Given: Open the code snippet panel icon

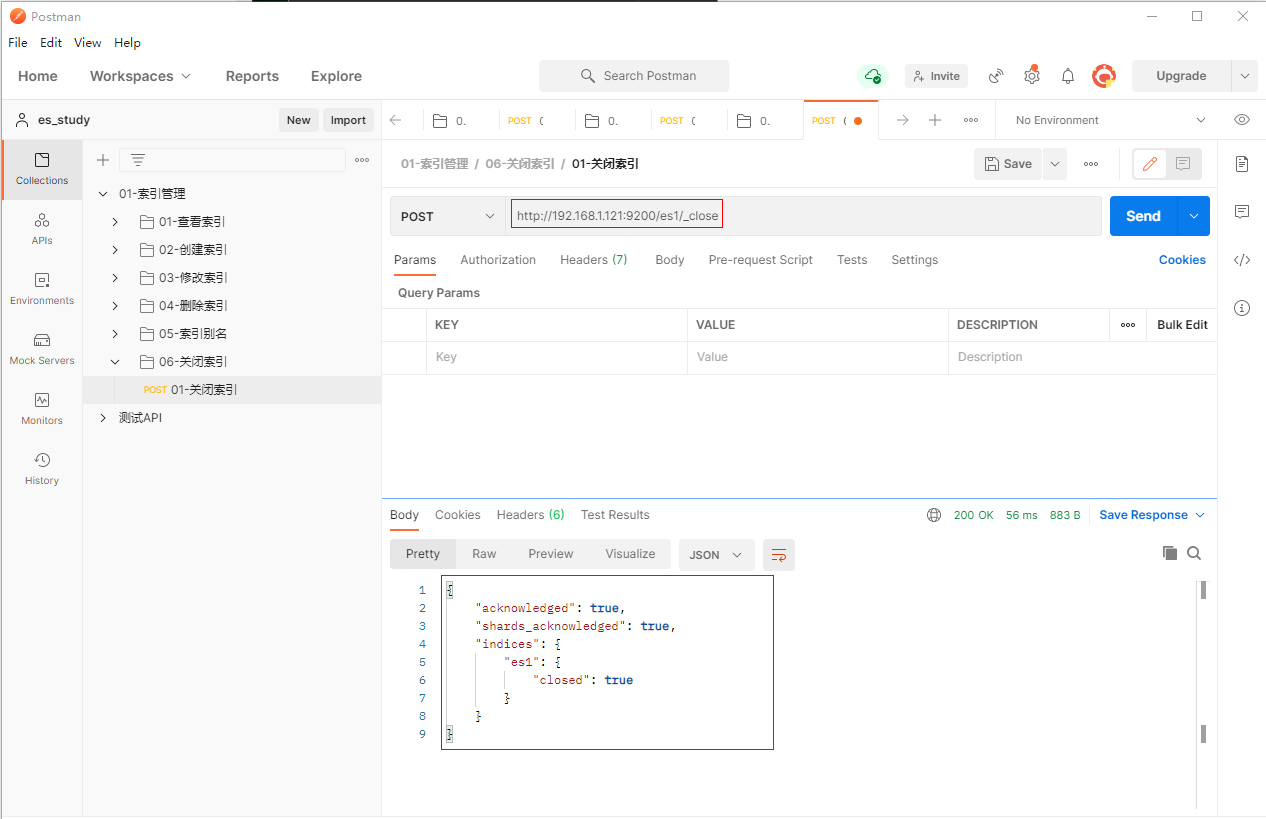Looking at the screenshot, I should 1242,260.
